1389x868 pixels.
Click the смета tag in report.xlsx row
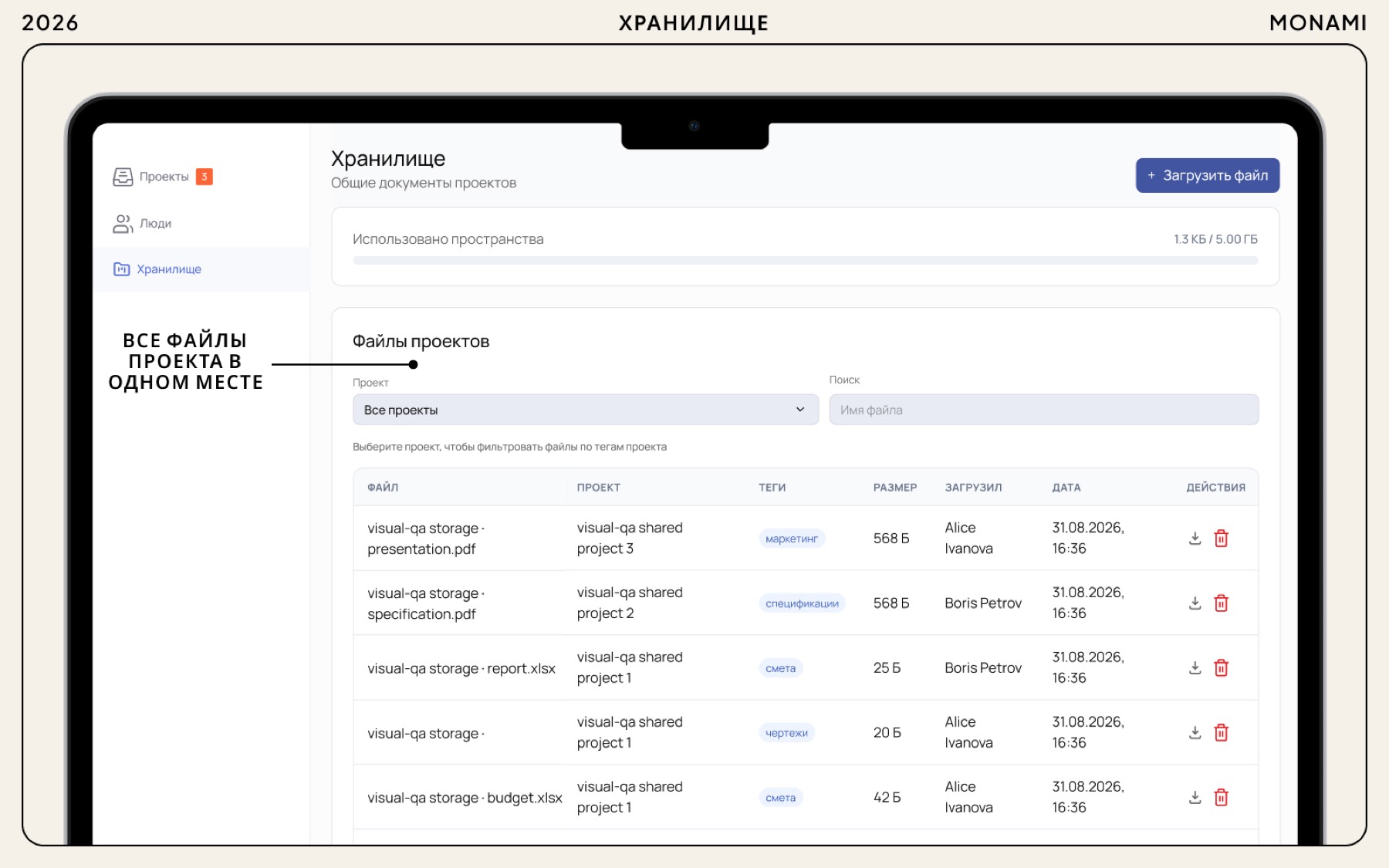[780, 668]
